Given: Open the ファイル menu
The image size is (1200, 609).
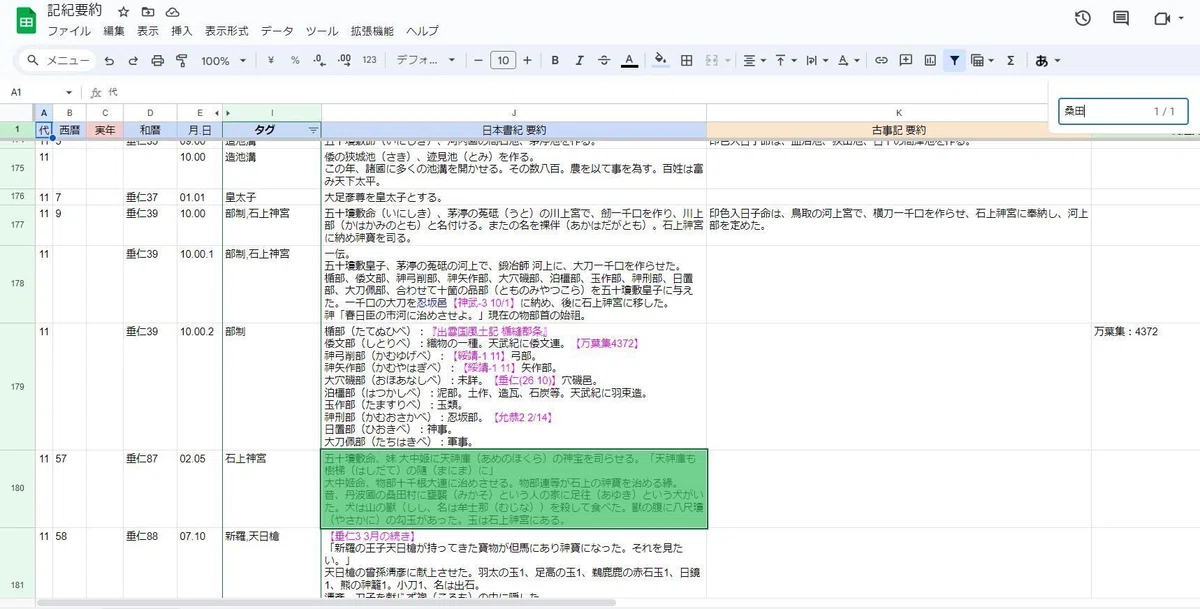Looking at the screenshot, I should tap(69, 31).
